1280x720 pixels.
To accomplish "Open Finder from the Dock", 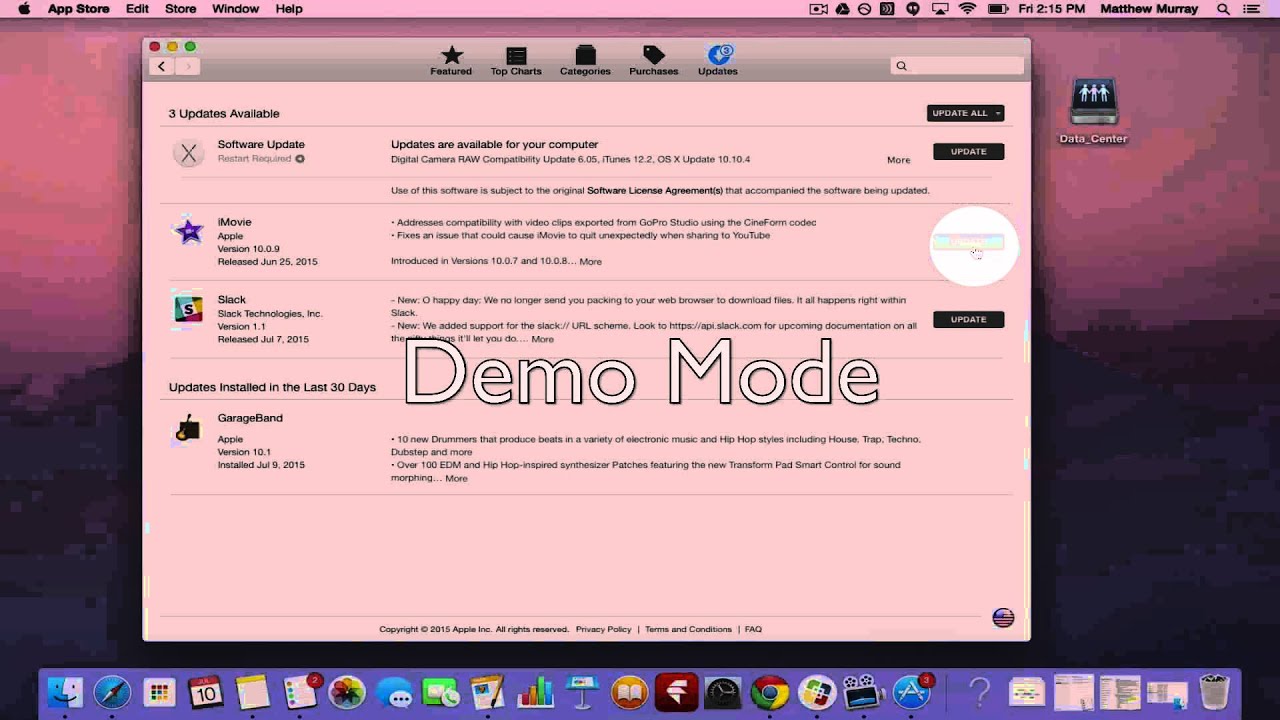I will point(65,691).
